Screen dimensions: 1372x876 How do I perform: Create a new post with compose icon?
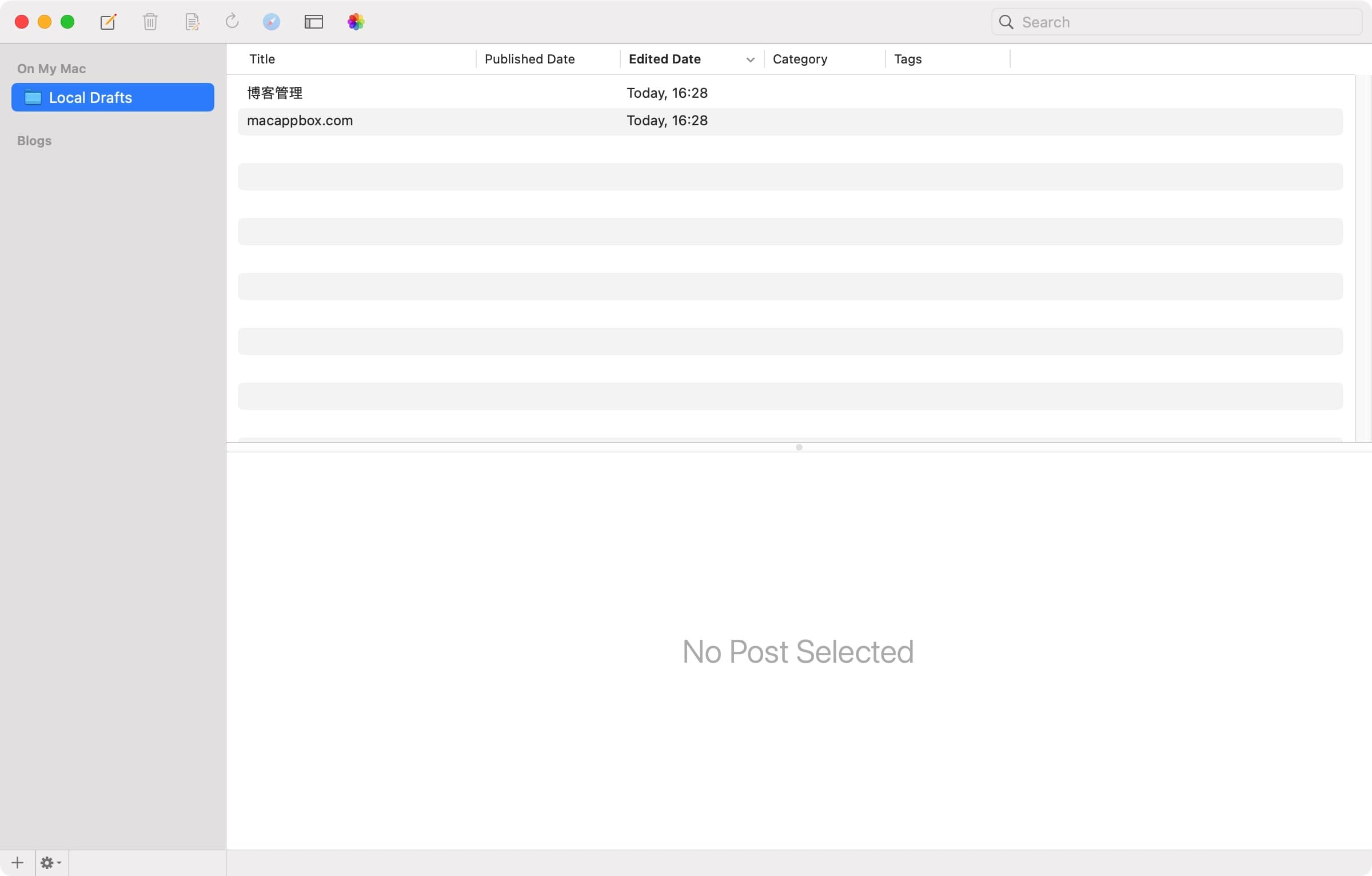point(109,22)
